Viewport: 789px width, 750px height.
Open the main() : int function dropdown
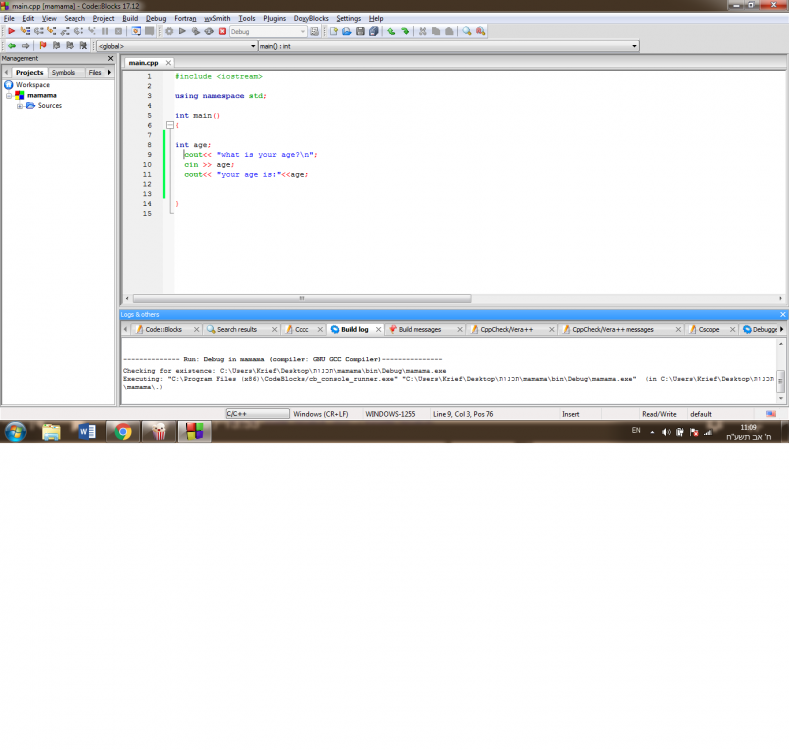pyautogui.click(x=634, y=46)
